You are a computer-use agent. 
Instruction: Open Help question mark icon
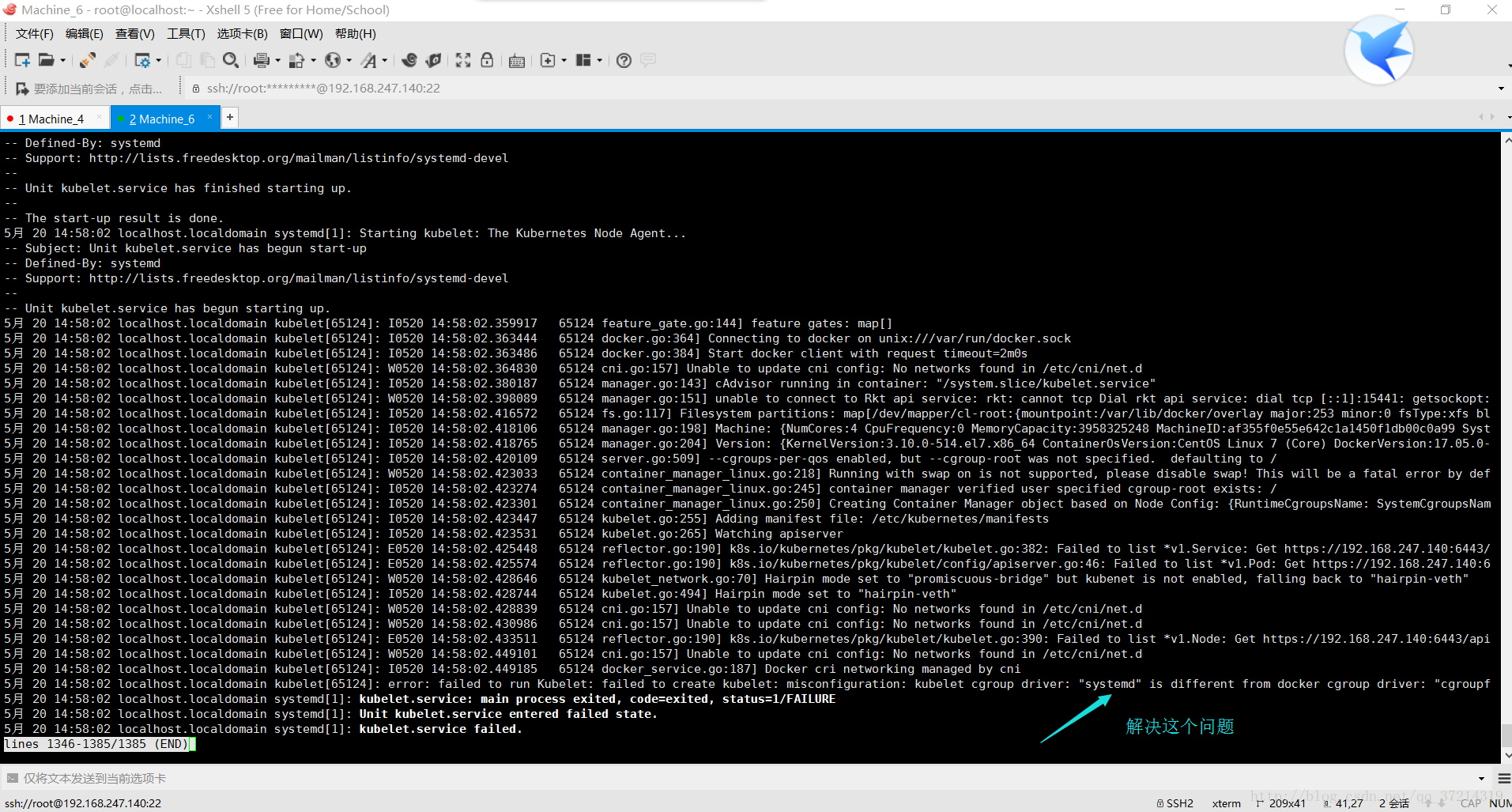tap(624, 60)
